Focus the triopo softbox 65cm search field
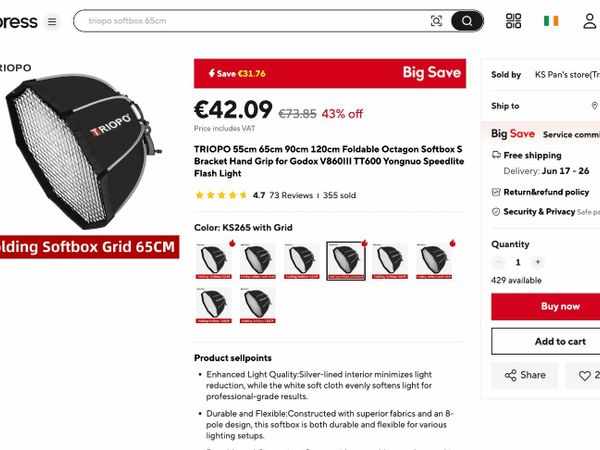Image resolution: width=600 pixels, height=450 pixels. pos(253,21)
